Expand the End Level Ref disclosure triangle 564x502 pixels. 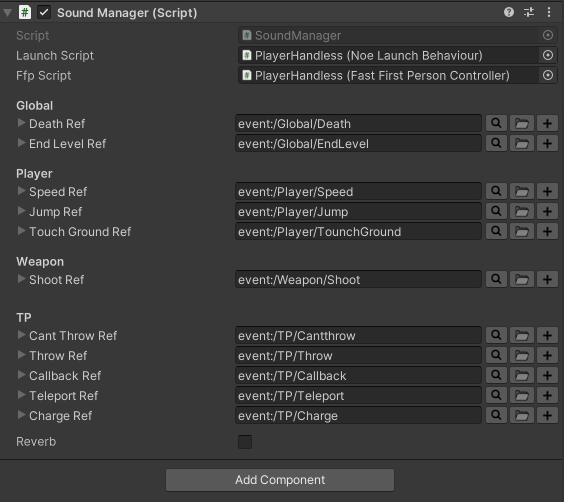pos(21,143)
